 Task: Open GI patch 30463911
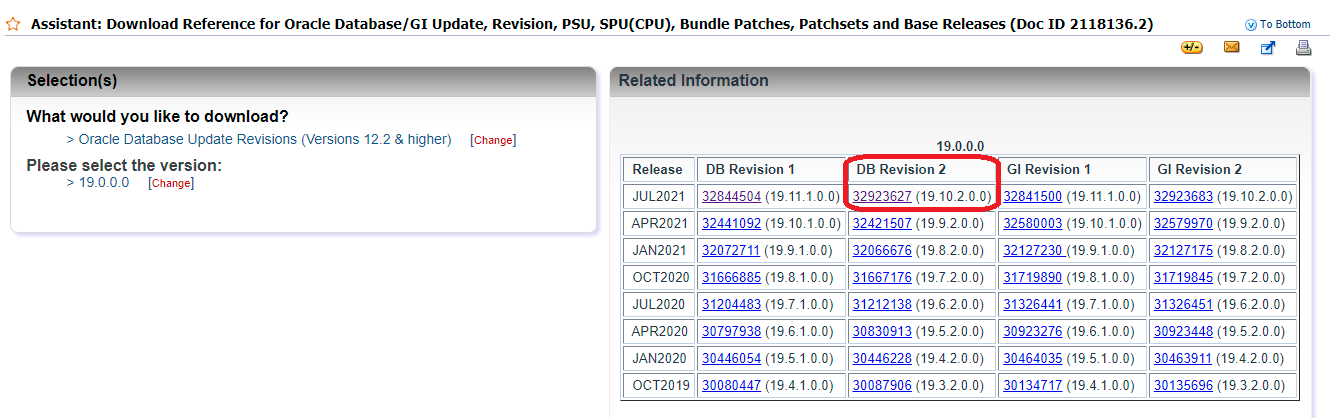tap(1183, 358)
